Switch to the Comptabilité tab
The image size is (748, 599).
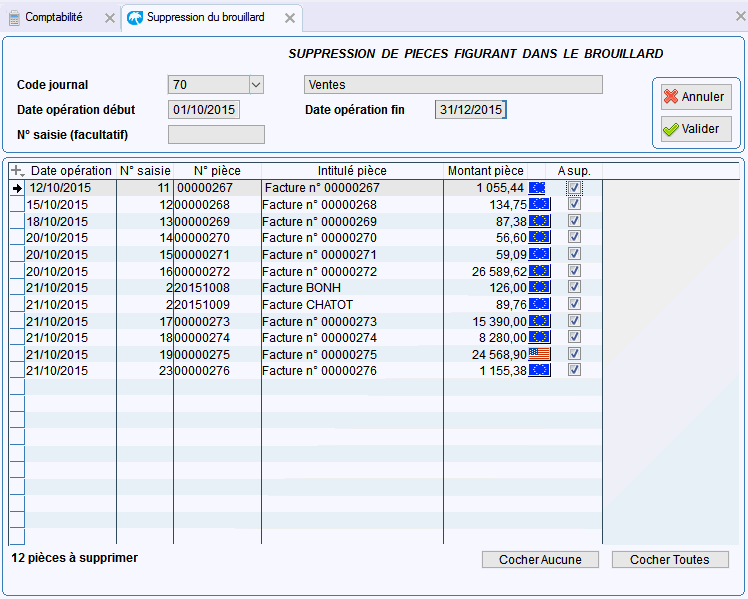click(x=53, y=17)
